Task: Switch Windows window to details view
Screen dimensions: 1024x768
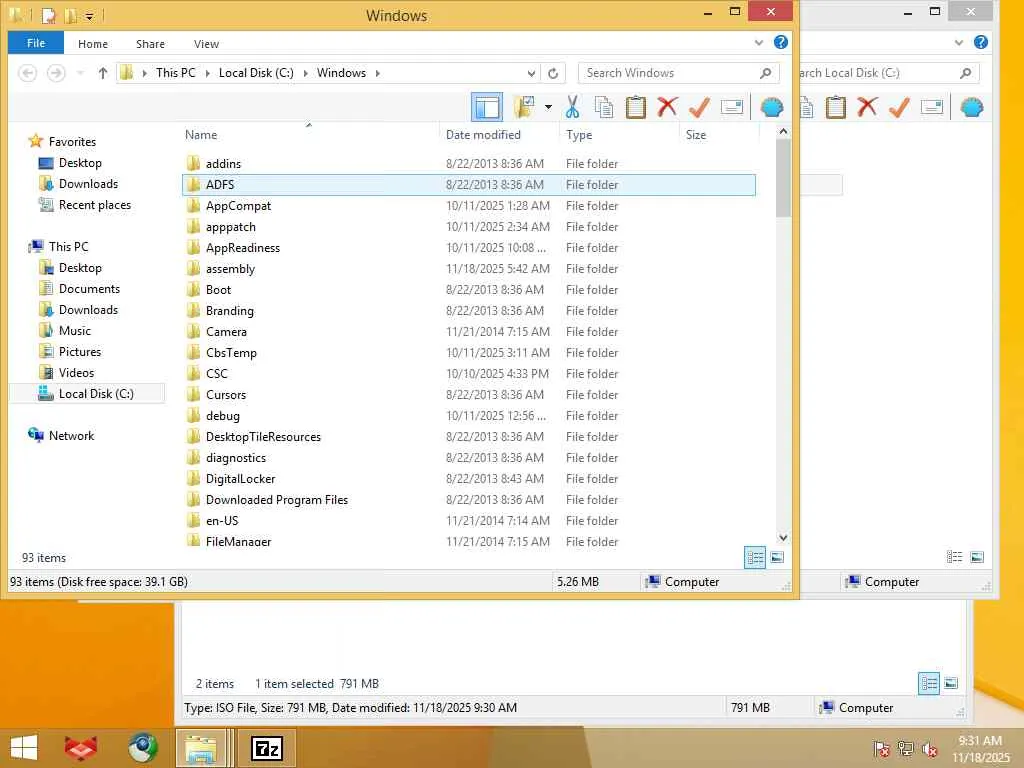Action: (755, 557)
